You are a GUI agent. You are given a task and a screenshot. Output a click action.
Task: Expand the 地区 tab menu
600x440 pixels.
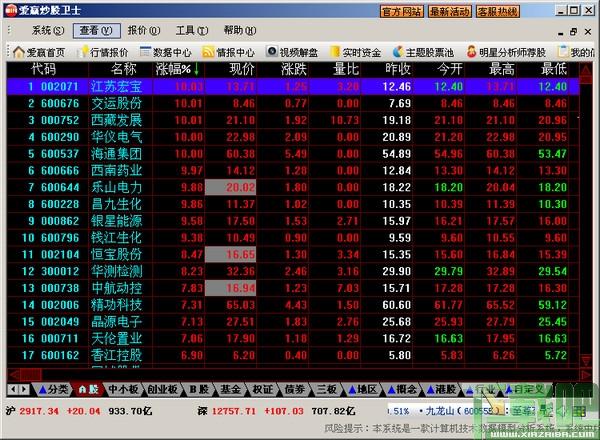point(362,389)
